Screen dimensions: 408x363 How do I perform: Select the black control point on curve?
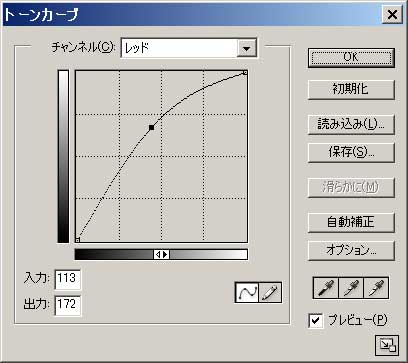[x=152, y=127]
